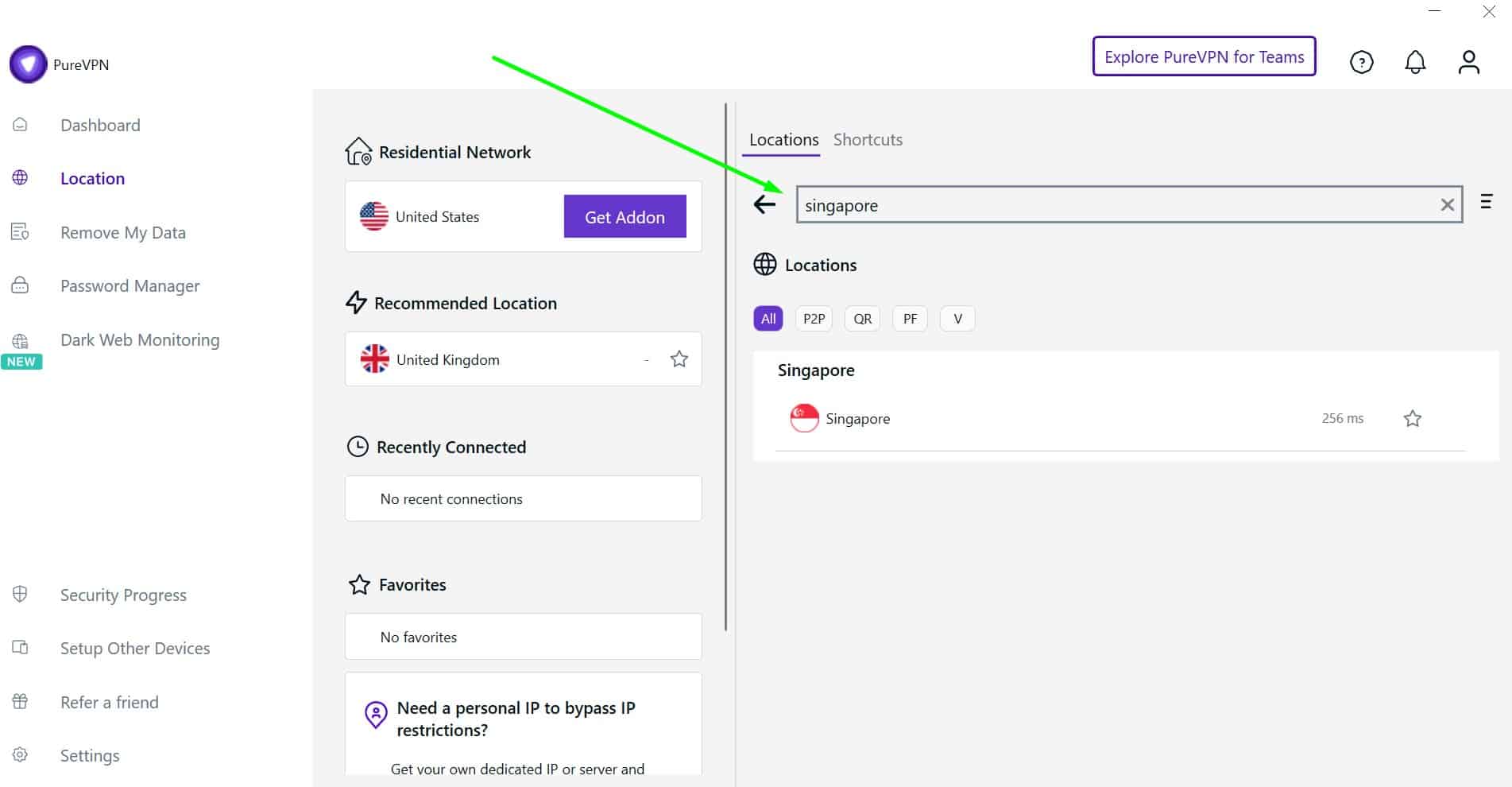Click the Singapore flag icon
The image size is (1512, 787).
tap(804, 418)
